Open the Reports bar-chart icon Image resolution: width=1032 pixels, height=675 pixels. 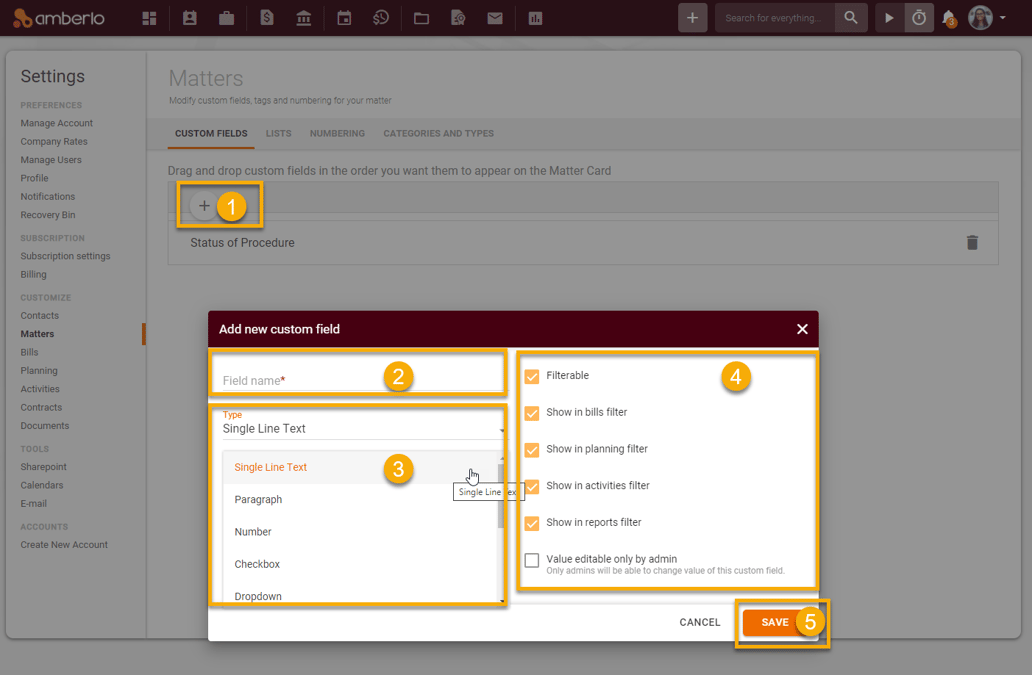coord(534,17)
